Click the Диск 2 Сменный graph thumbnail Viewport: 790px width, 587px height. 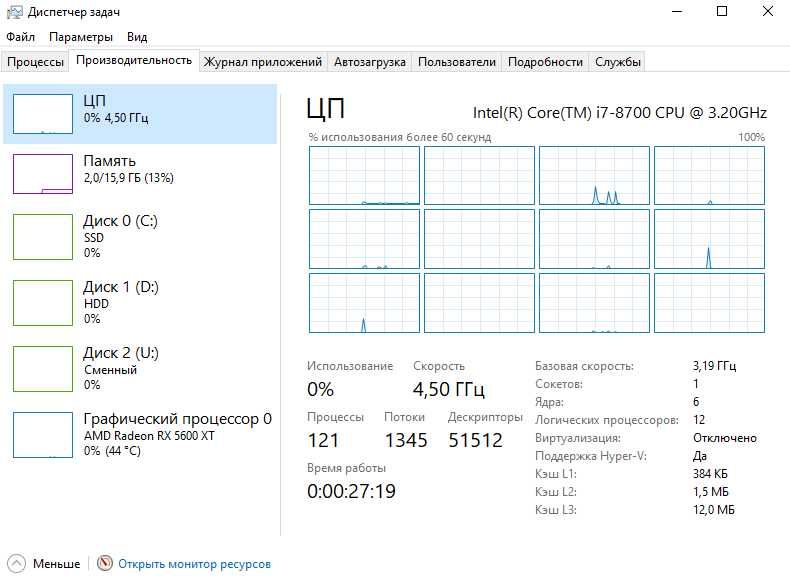(43, 369)
